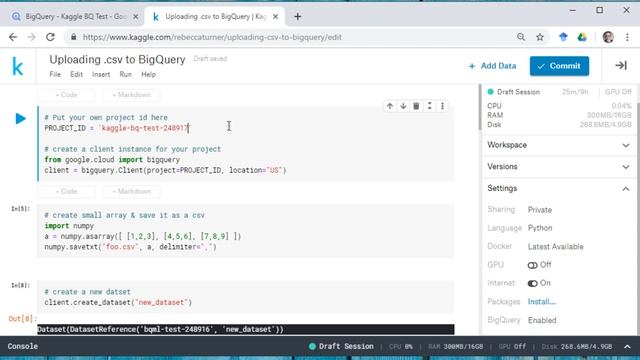
Task: Run the PROJECT_ID code cell
Action: 20,119
